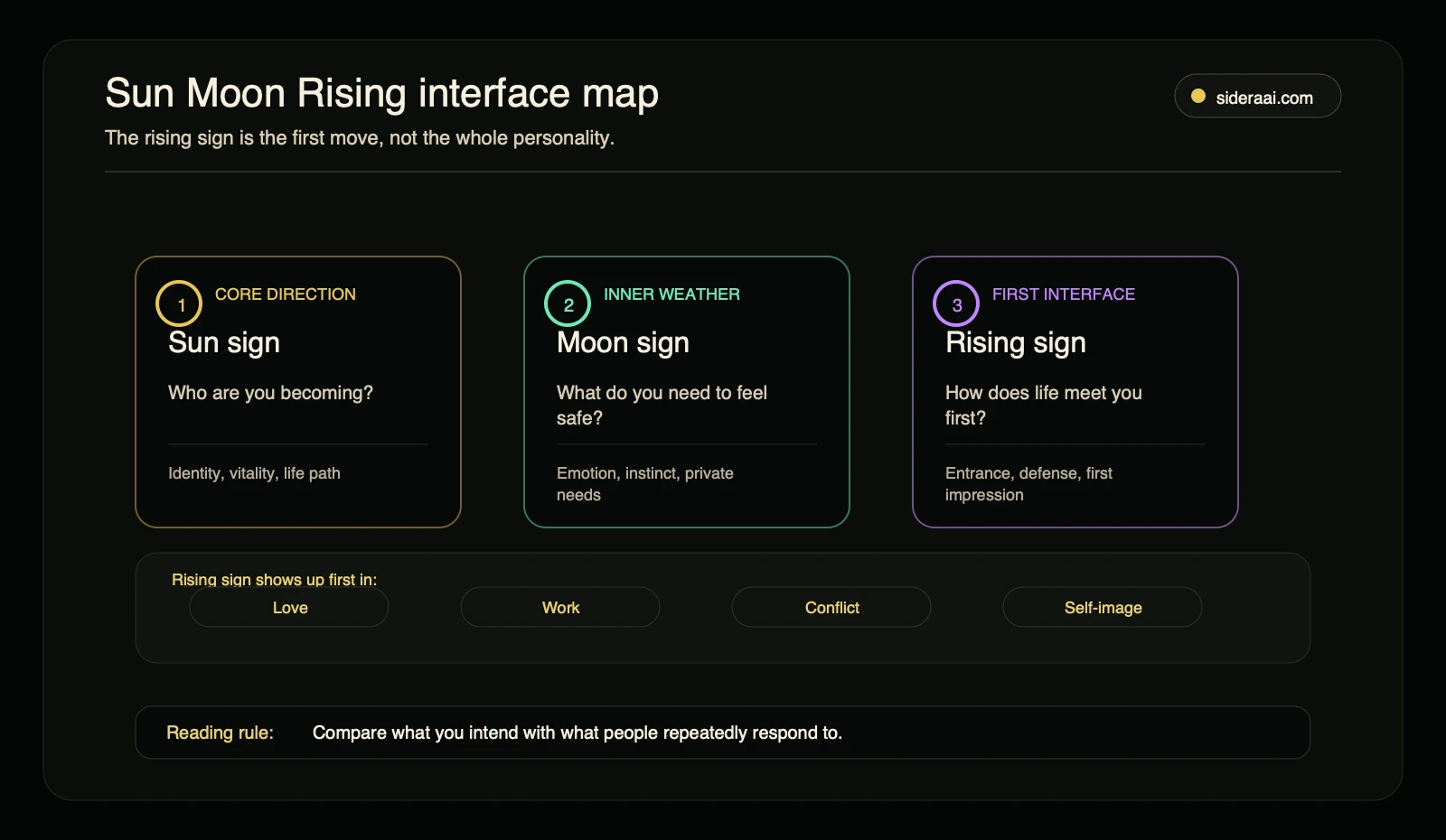Select the Love pill
The width and height of the screenshot is (1446, 840).
click(x=289, y=607)
